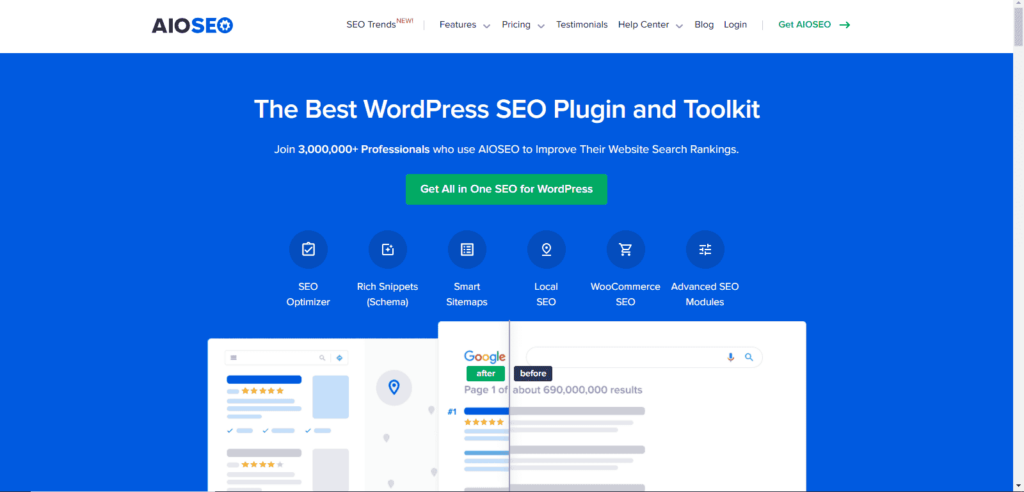Click the microphone icon in the Google mockup
The height and width of the screenshot is (492, 1024).
click(731, 357)
